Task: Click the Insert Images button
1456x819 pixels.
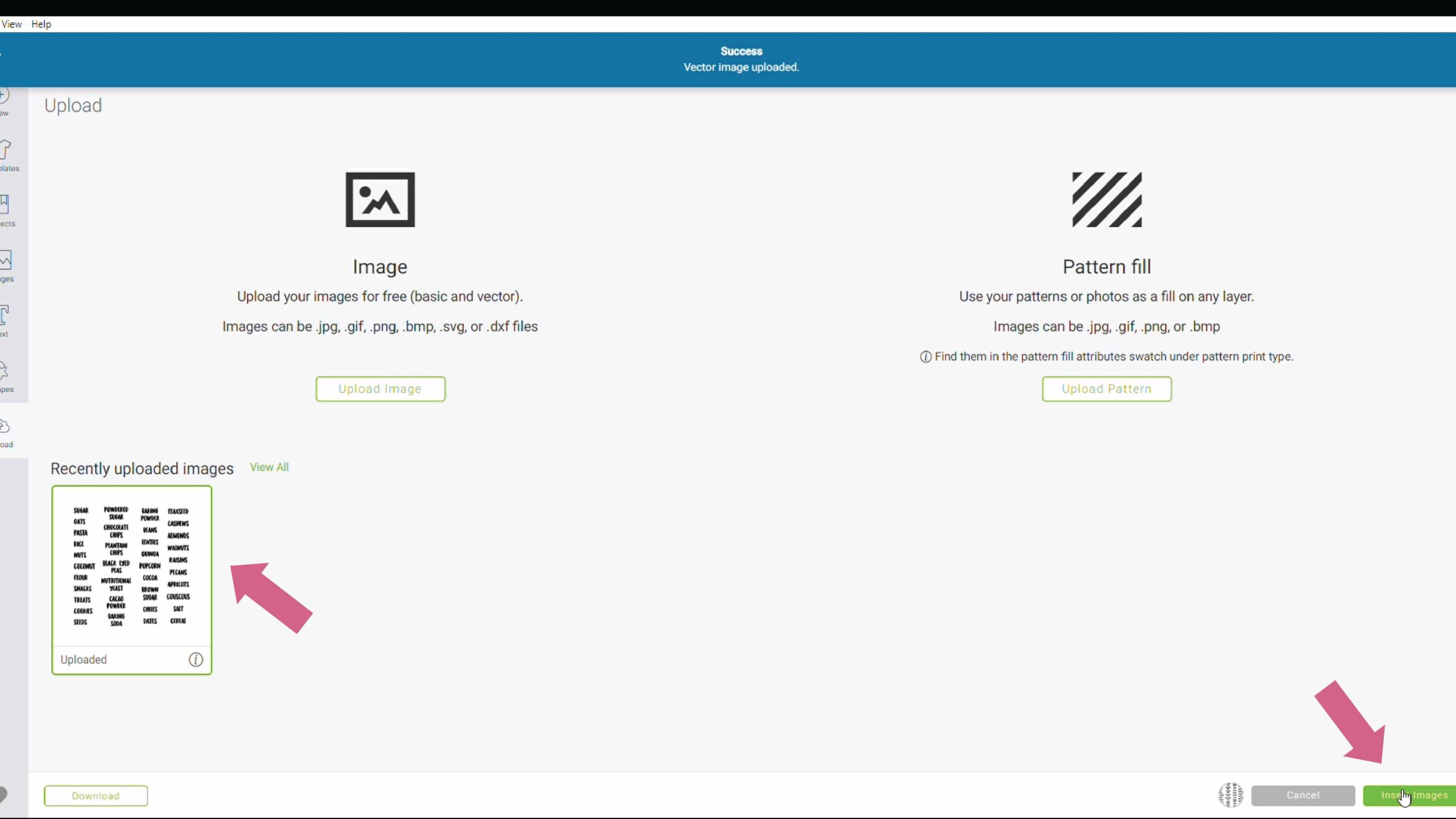Action: (1413, 795)
